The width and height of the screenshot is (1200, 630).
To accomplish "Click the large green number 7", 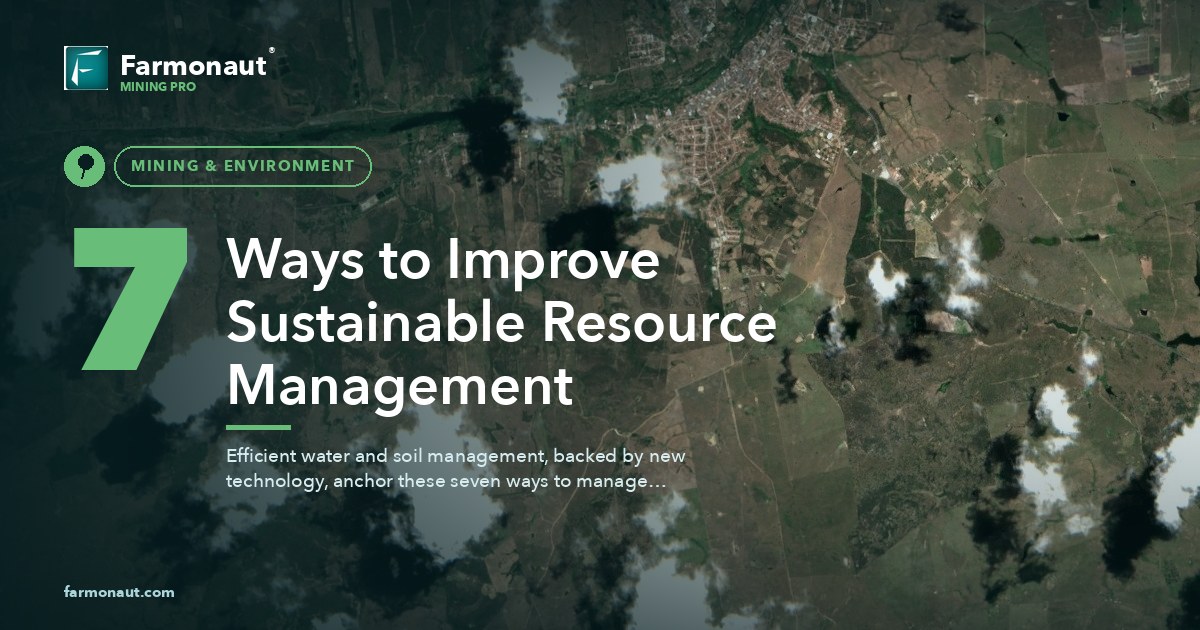I will pos(131,298).
